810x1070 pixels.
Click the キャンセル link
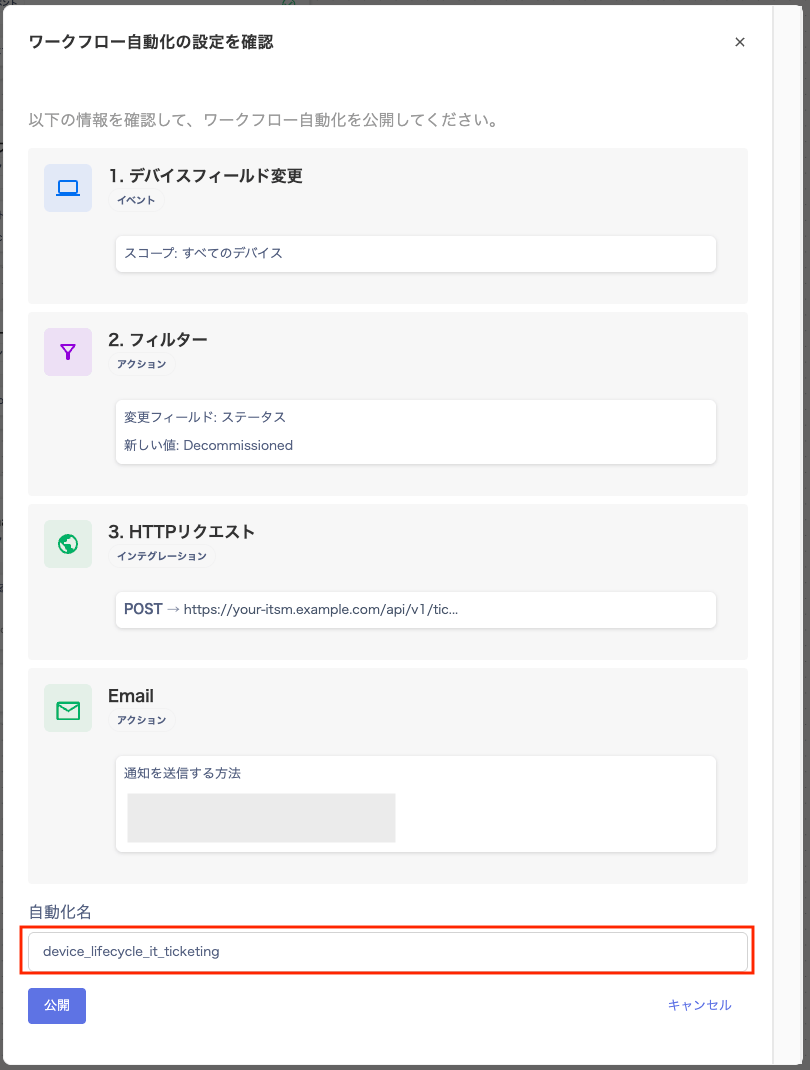point(699,1005)
